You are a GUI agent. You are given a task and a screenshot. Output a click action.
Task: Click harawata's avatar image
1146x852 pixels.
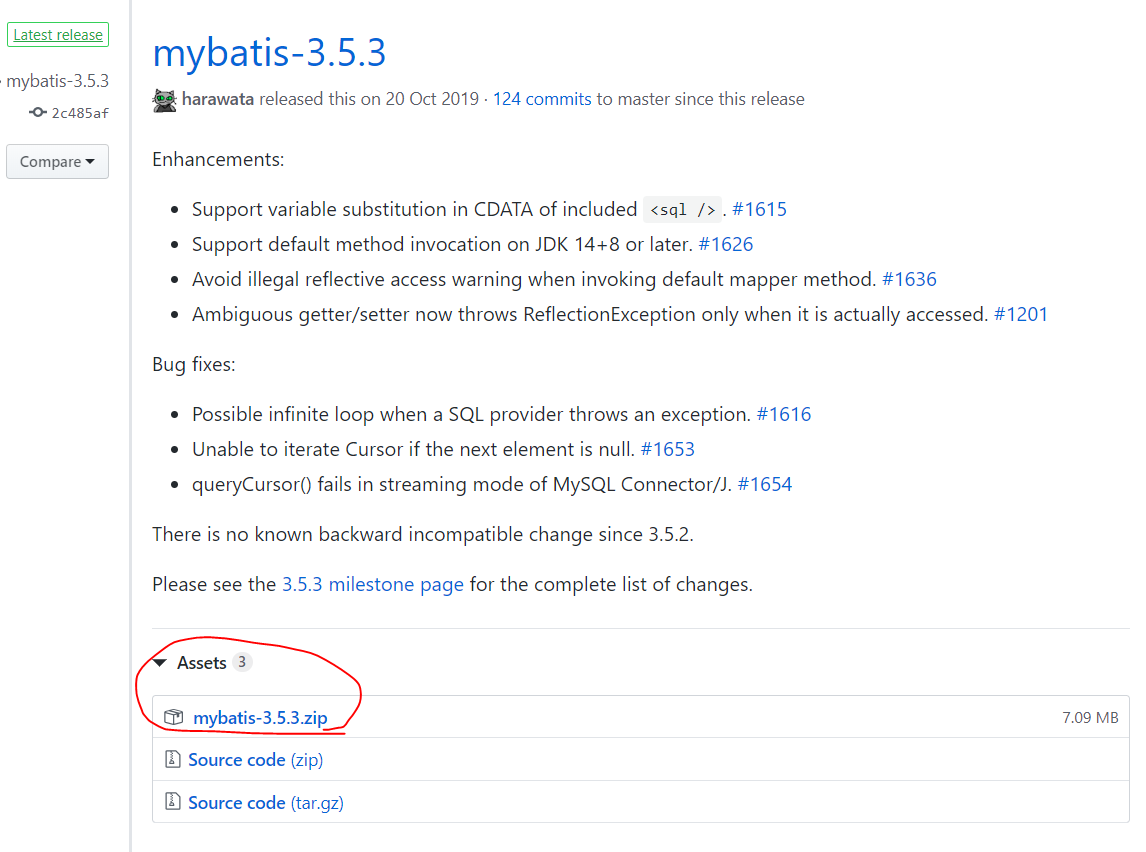[164, 100]
